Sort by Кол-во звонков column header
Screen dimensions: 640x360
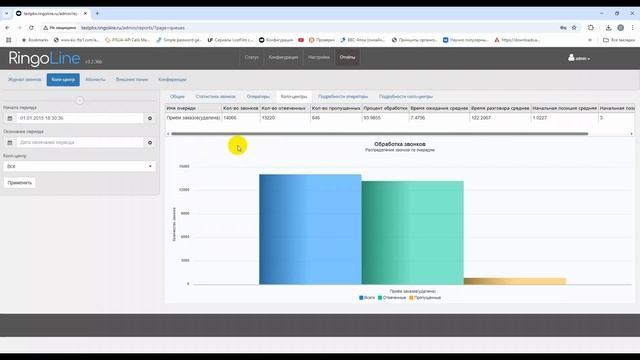coord(241,108)
